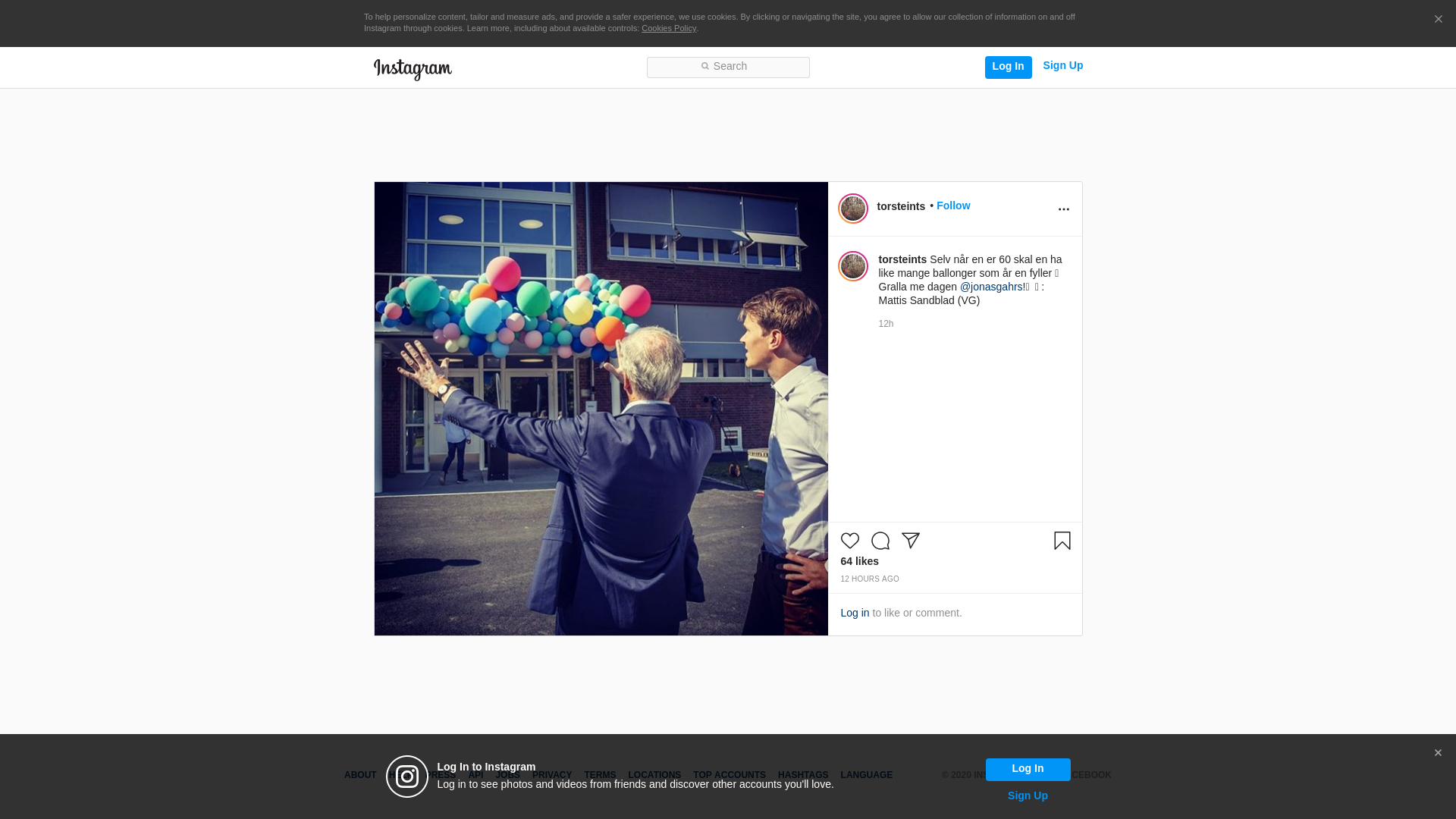Open the PRIVACY footer link
The height and width of the screenshot is (819, 1456).
(x=552, y=775)
